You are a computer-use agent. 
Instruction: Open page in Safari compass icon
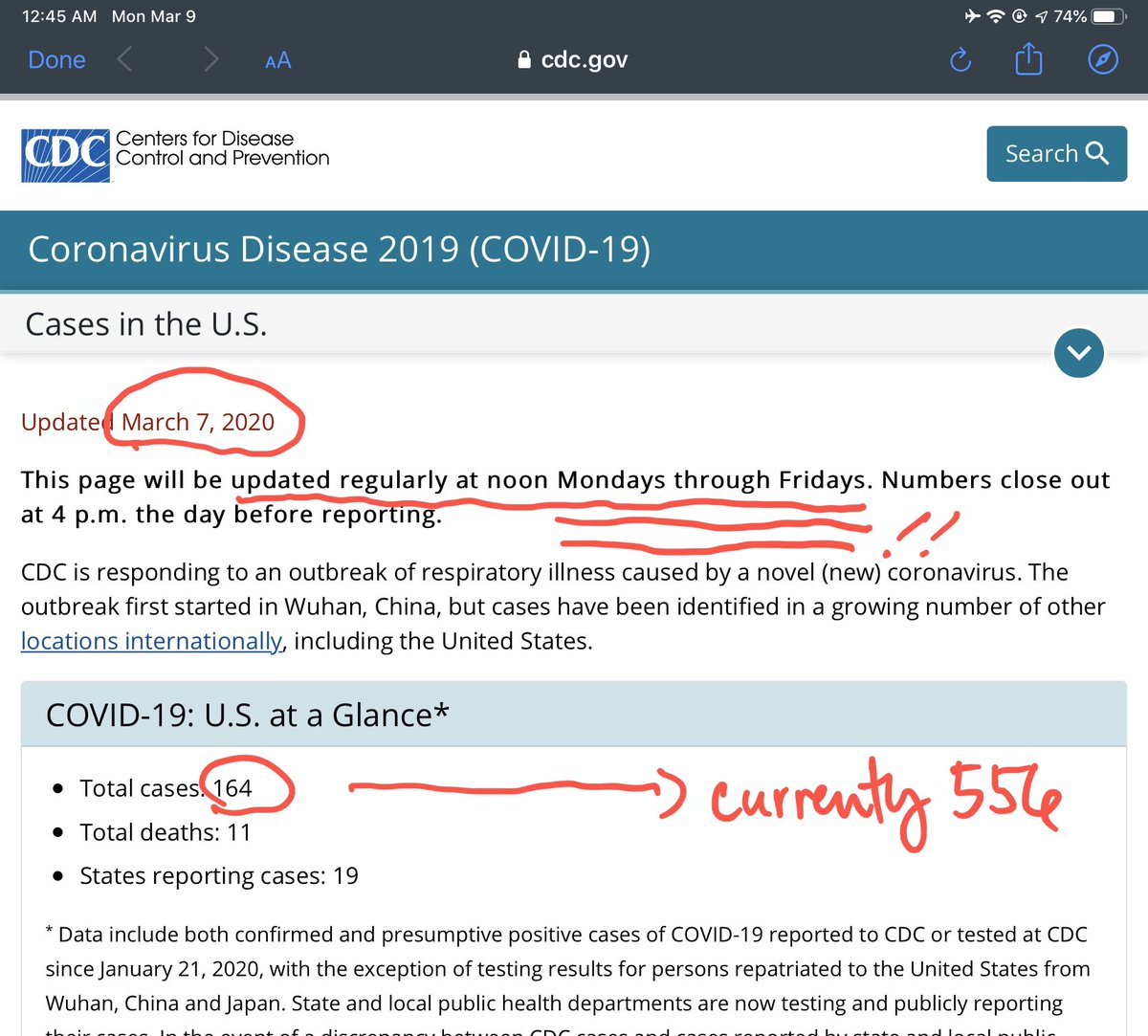point(1103,59)
